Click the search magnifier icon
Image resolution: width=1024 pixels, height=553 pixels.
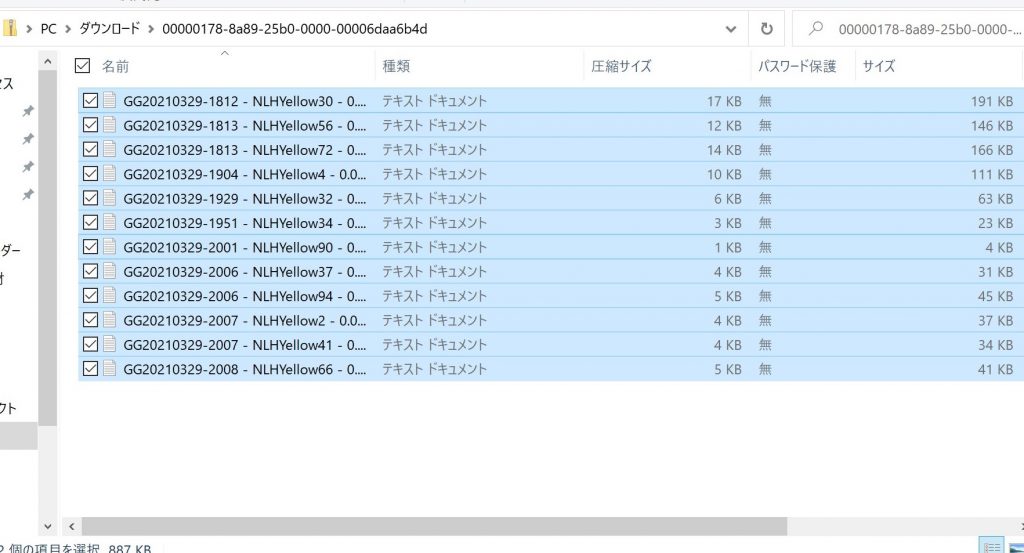816,29
